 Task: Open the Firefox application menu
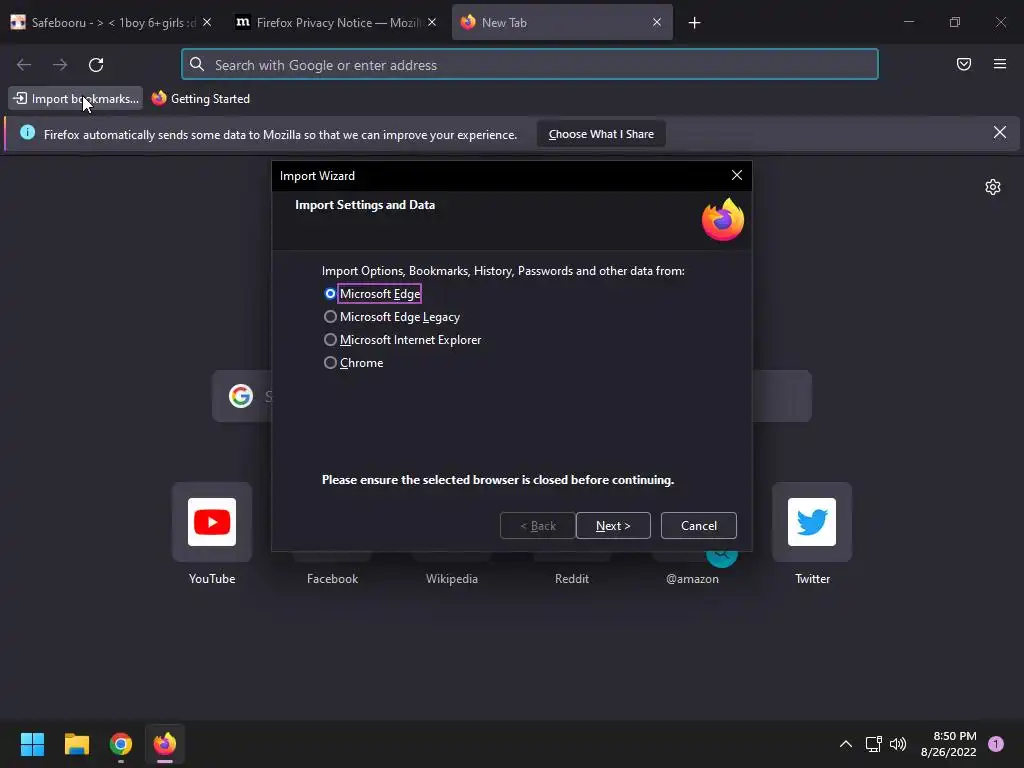(x=999, y=64)
